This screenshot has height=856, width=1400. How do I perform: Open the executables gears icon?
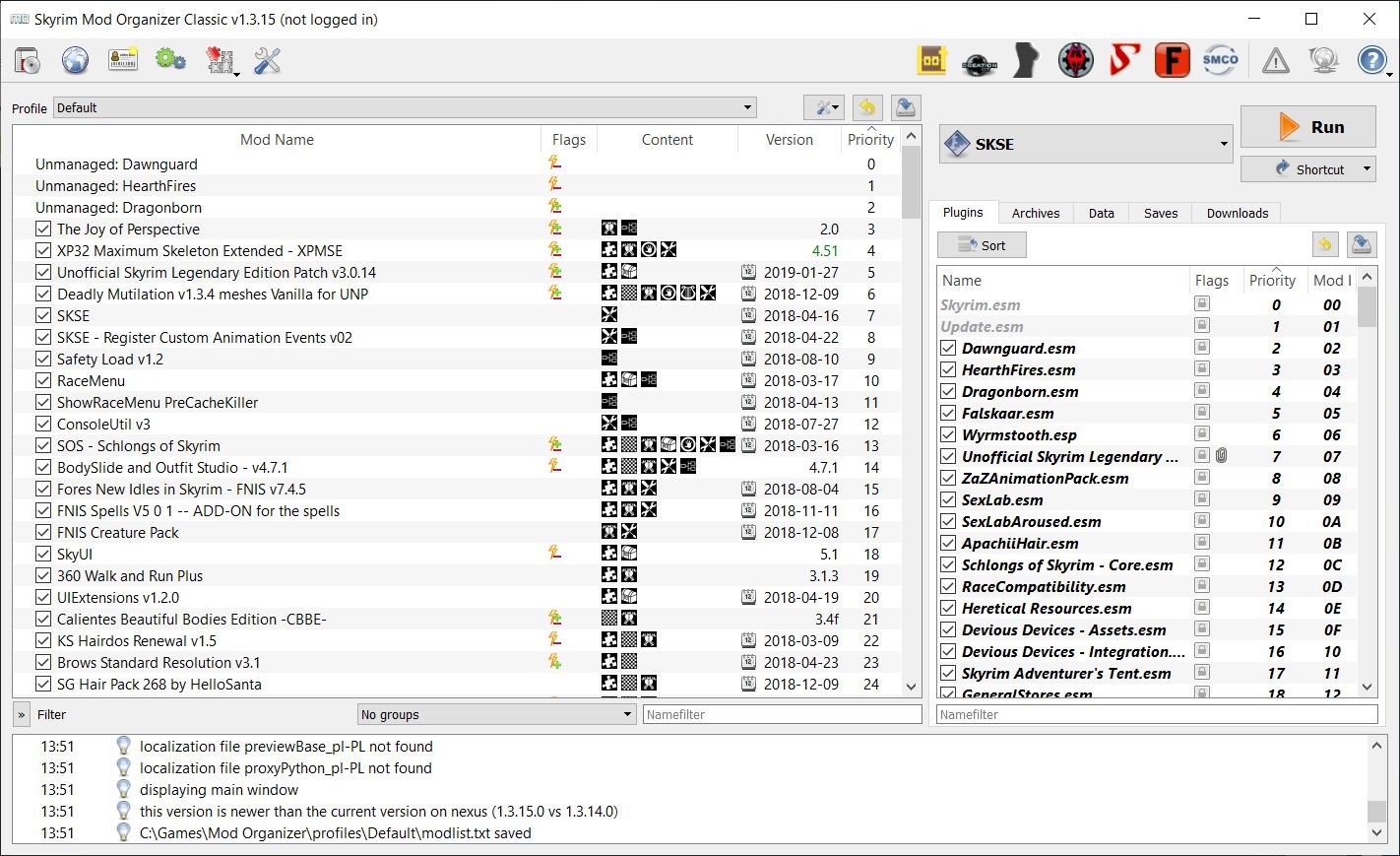click(170, 61)
